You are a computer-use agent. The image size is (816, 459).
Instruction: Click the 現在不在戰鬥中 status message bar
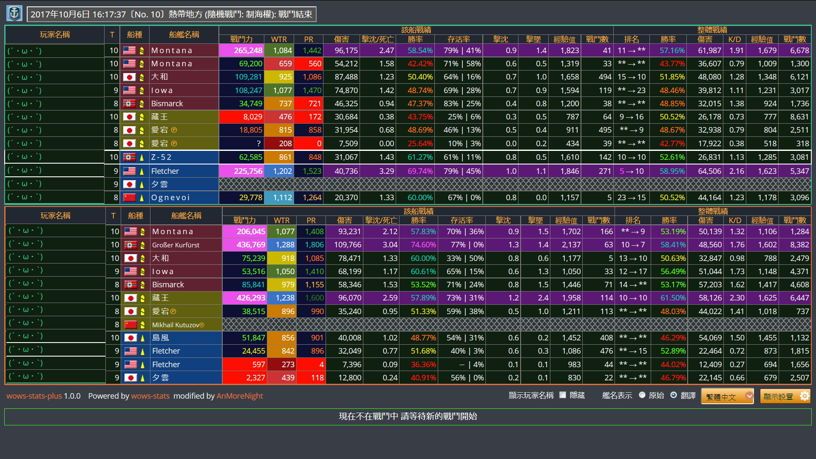tap(407, 416)
